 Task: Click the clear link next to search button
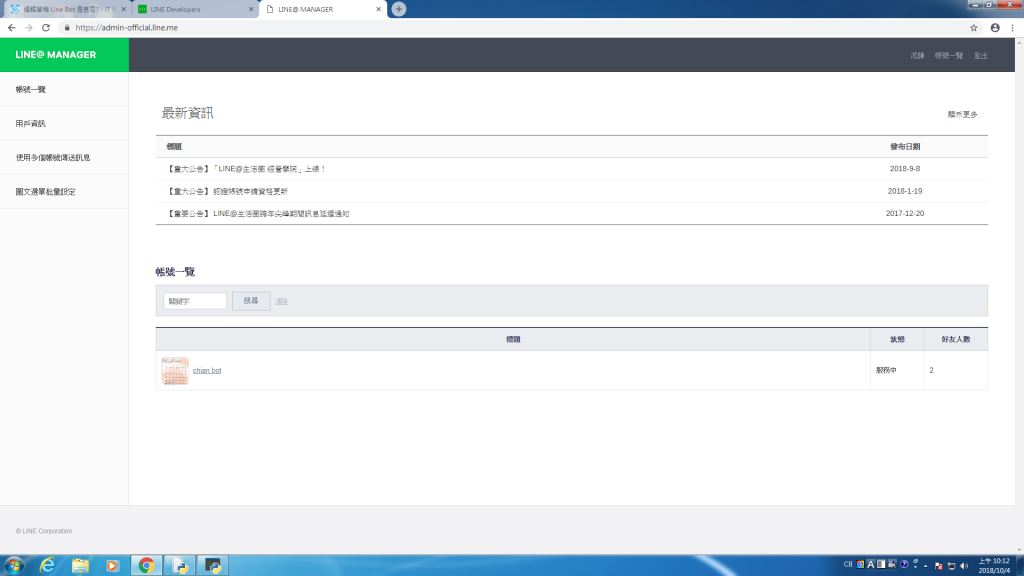(x=281, y=302)
